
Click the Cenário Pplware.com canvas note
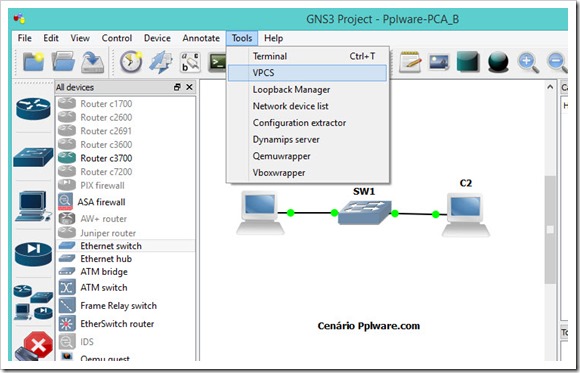pos(369,326)
